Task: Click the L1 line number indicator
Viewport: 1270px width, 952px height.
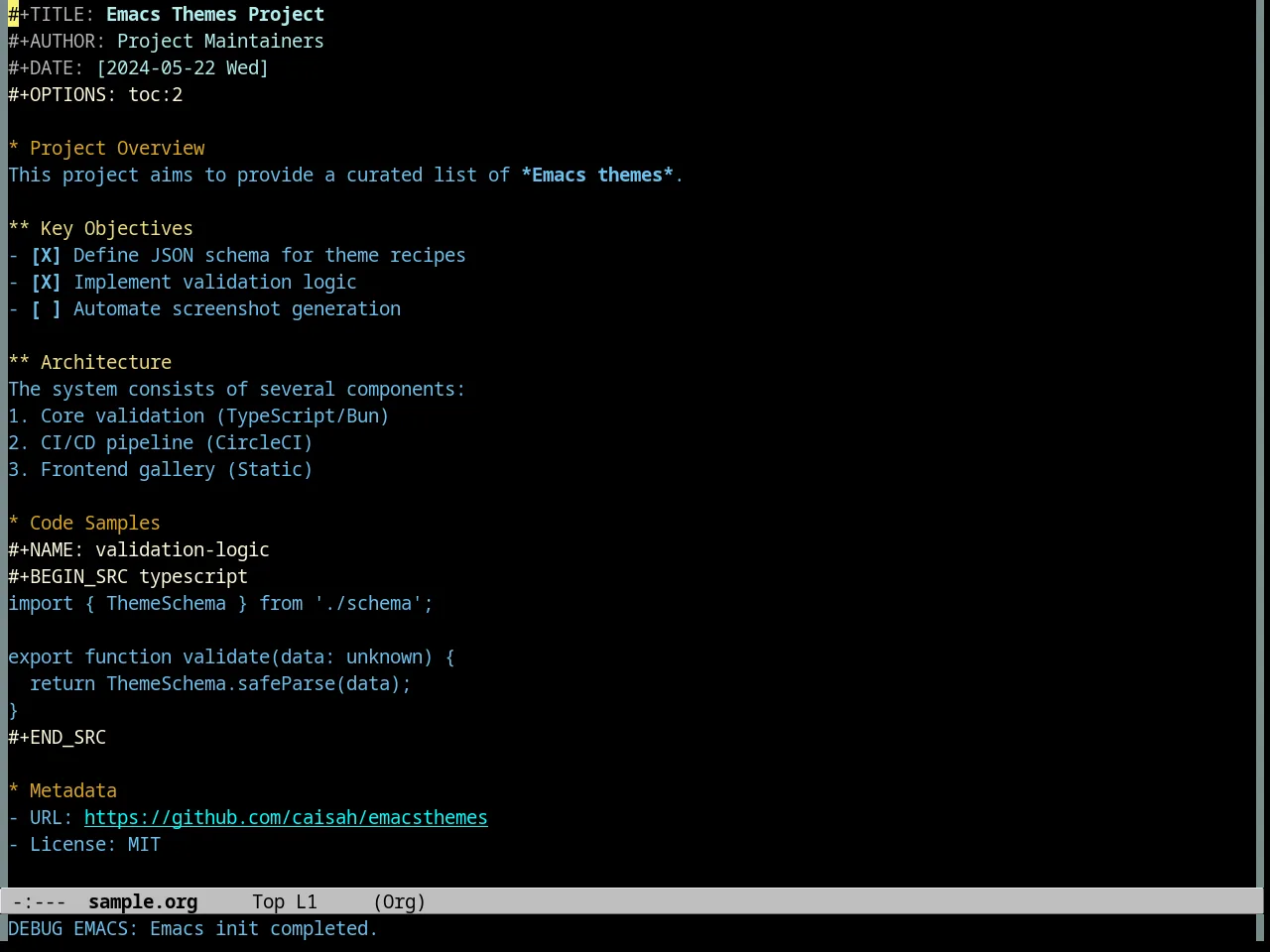Action: pyautogui.click(x=307, y=902)
